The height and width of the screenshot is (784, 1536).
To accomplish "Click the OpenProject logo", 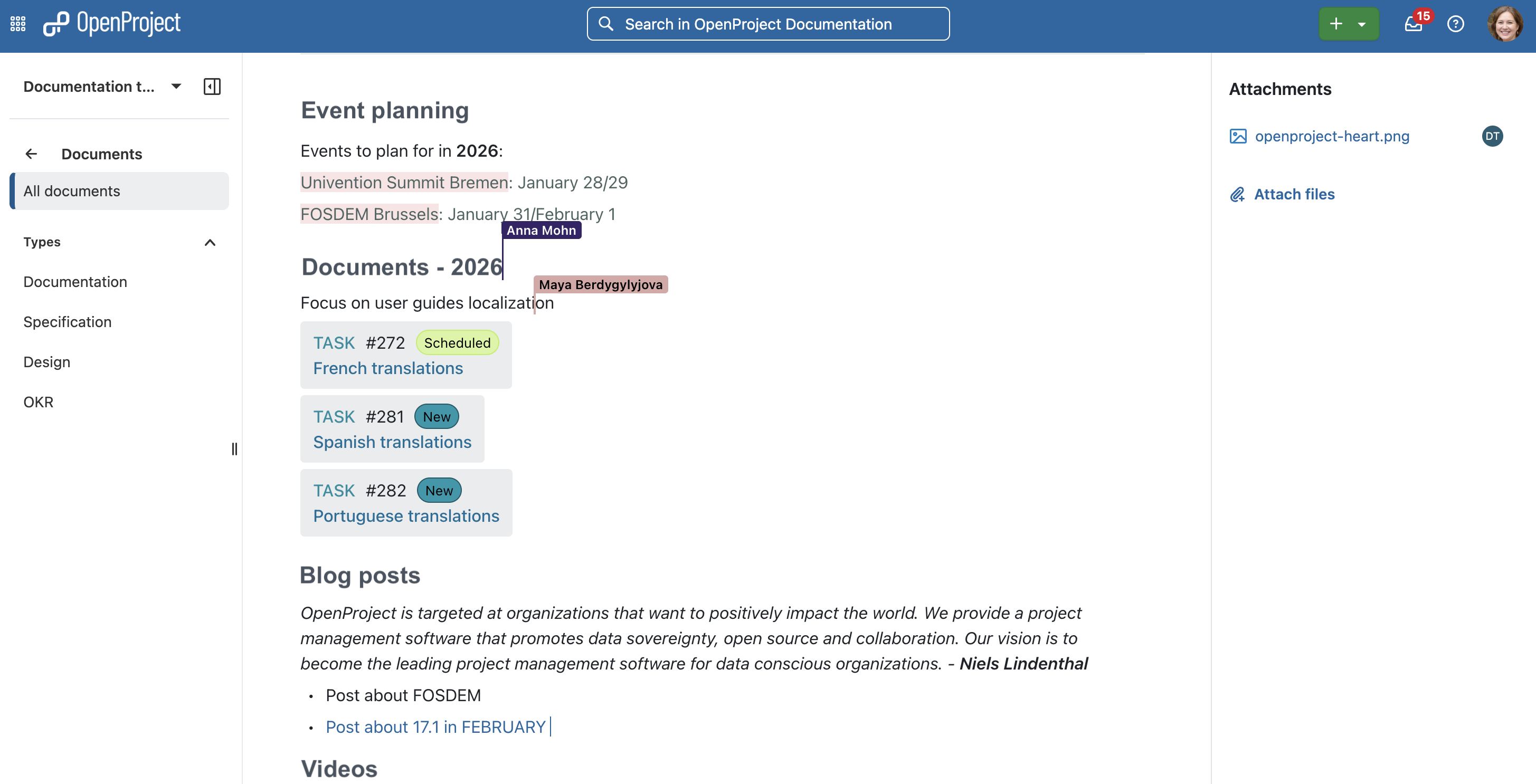I will 111,24.
